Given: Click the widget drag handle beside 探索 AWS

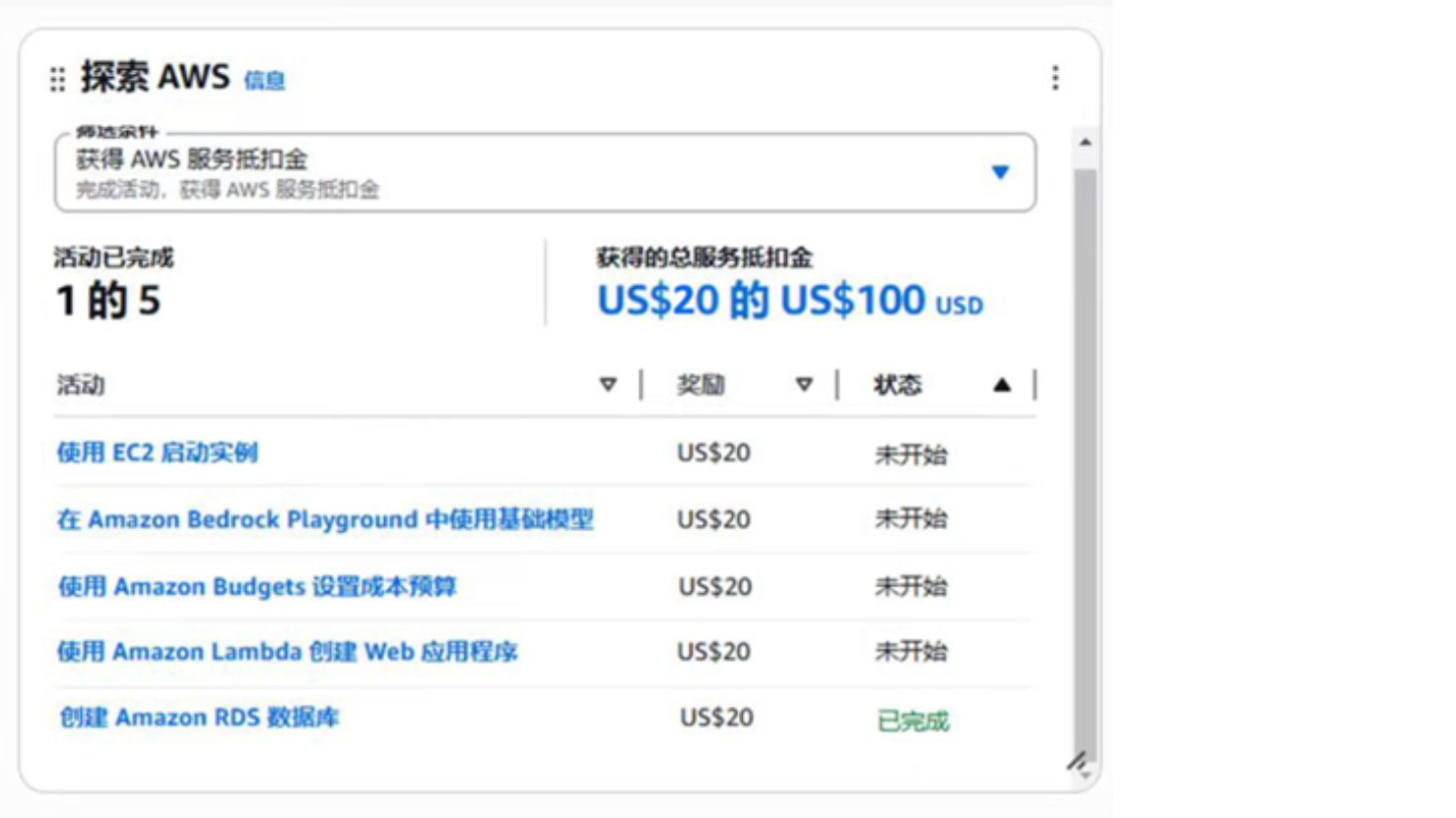Looking at the screenshot, I should [x=57, y=79].
